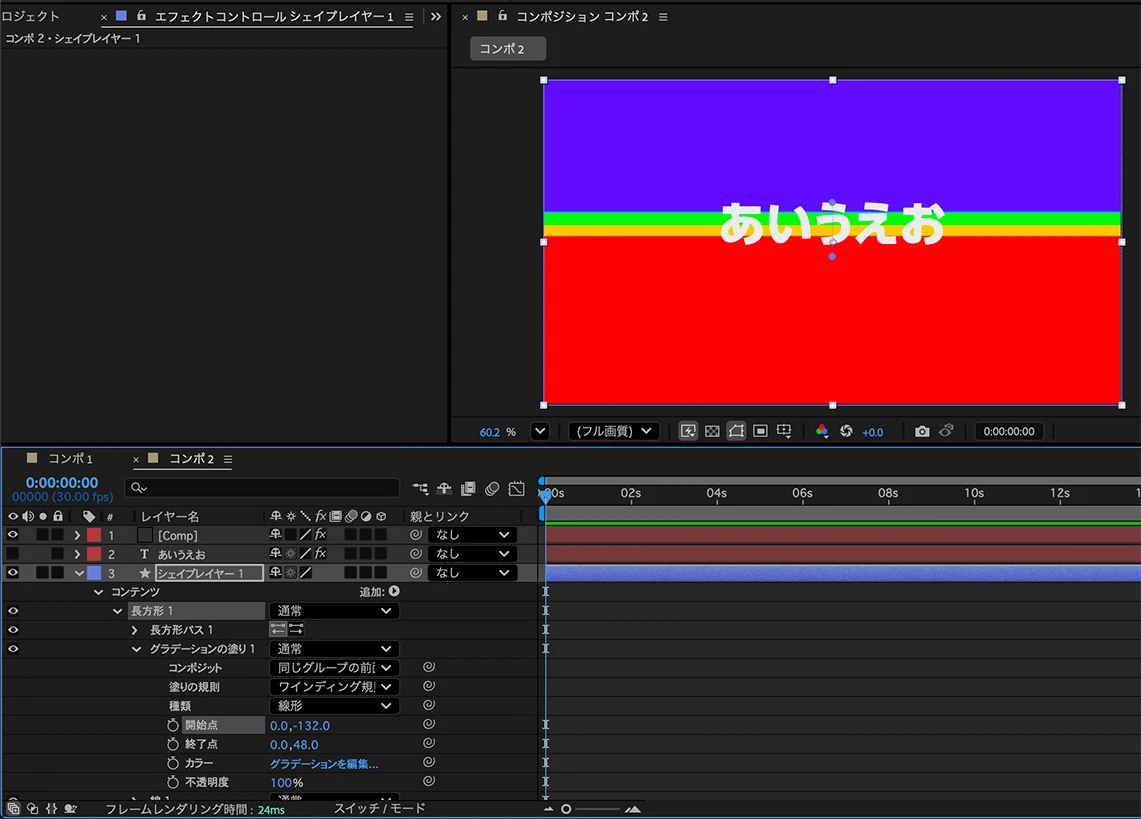Collapse the コンテンツ group
Screen dimensions: 1141x819
(x=98, y=592)
